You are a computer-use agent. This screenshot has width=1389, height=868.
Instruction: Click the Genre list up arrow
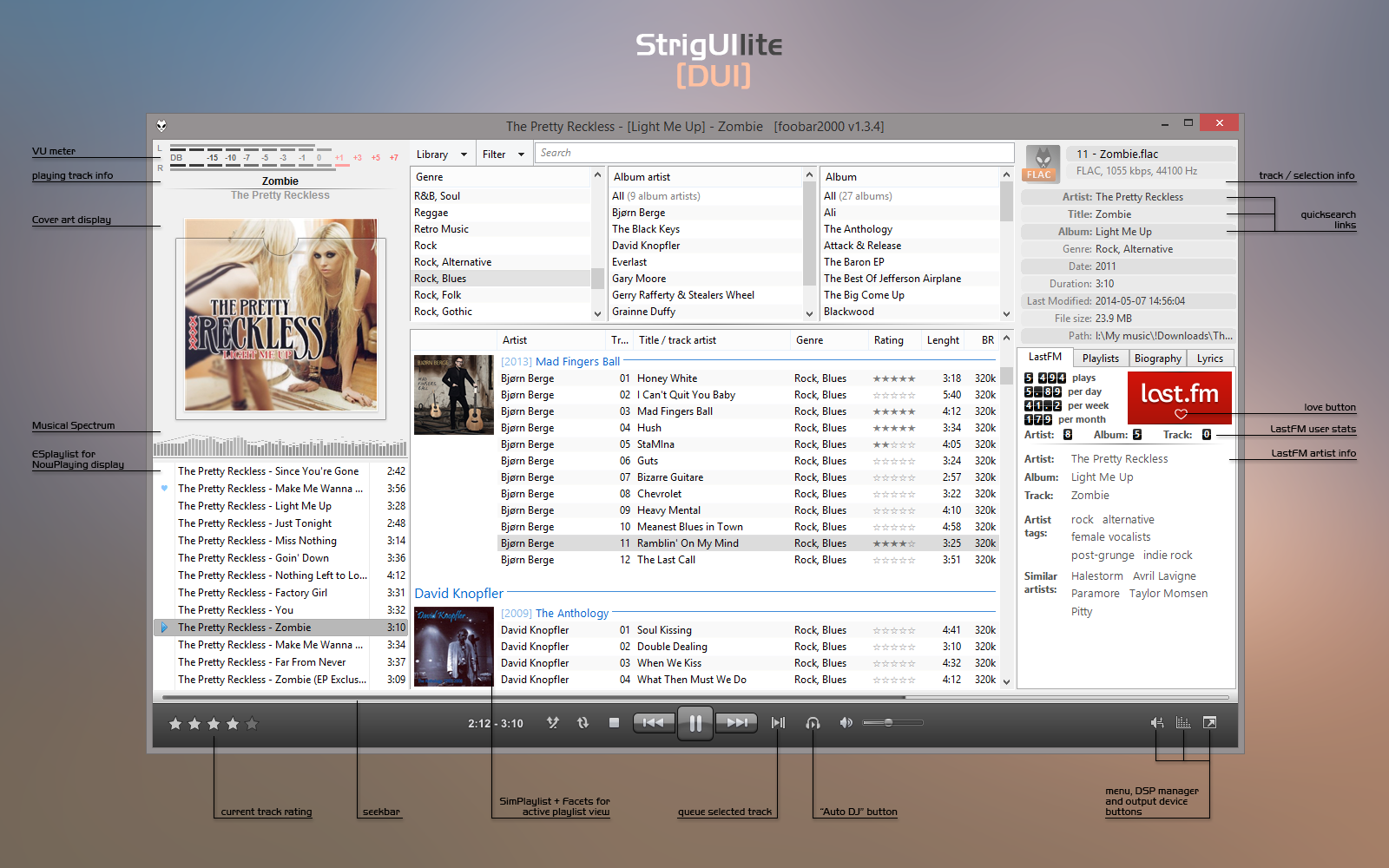pyautogui.click(x=597, y=175)
